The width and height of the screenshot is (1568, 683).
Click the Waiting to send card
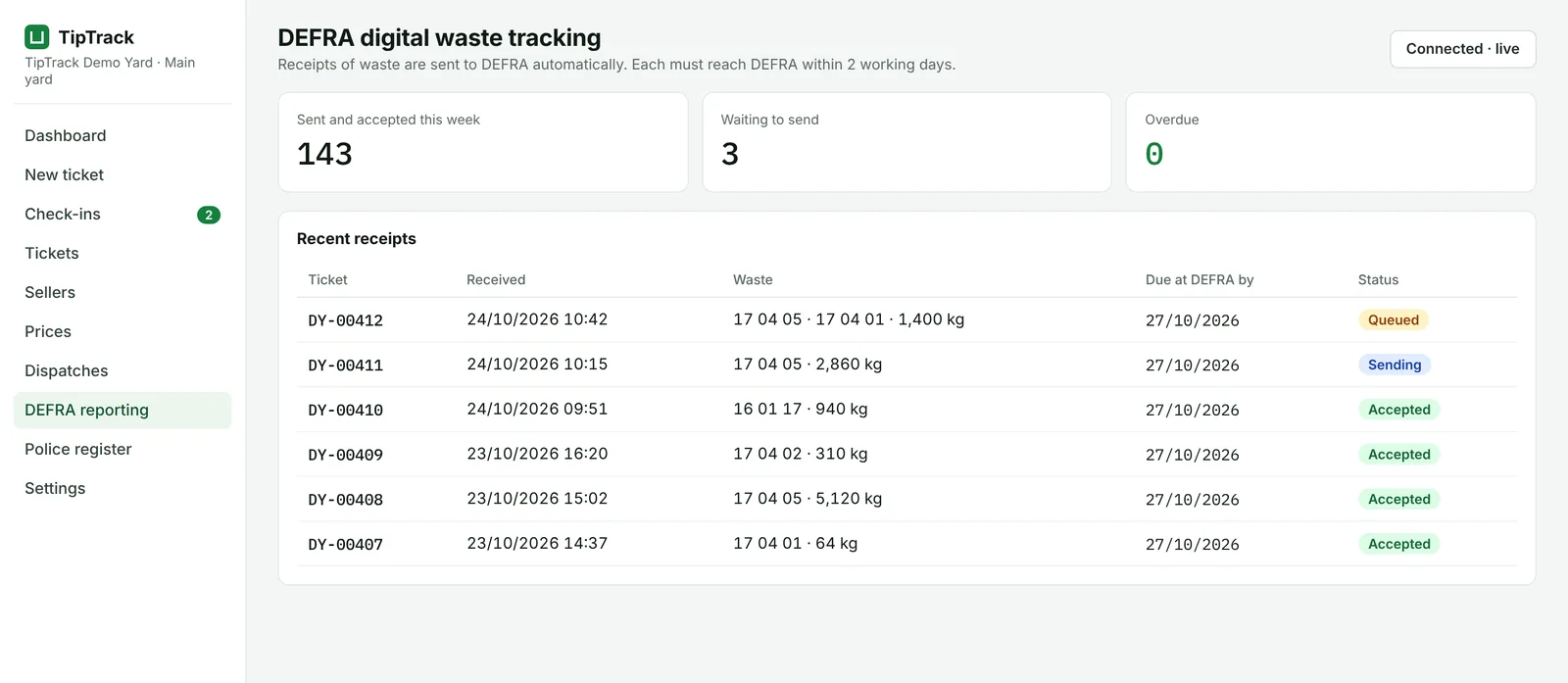coord(906,142)
